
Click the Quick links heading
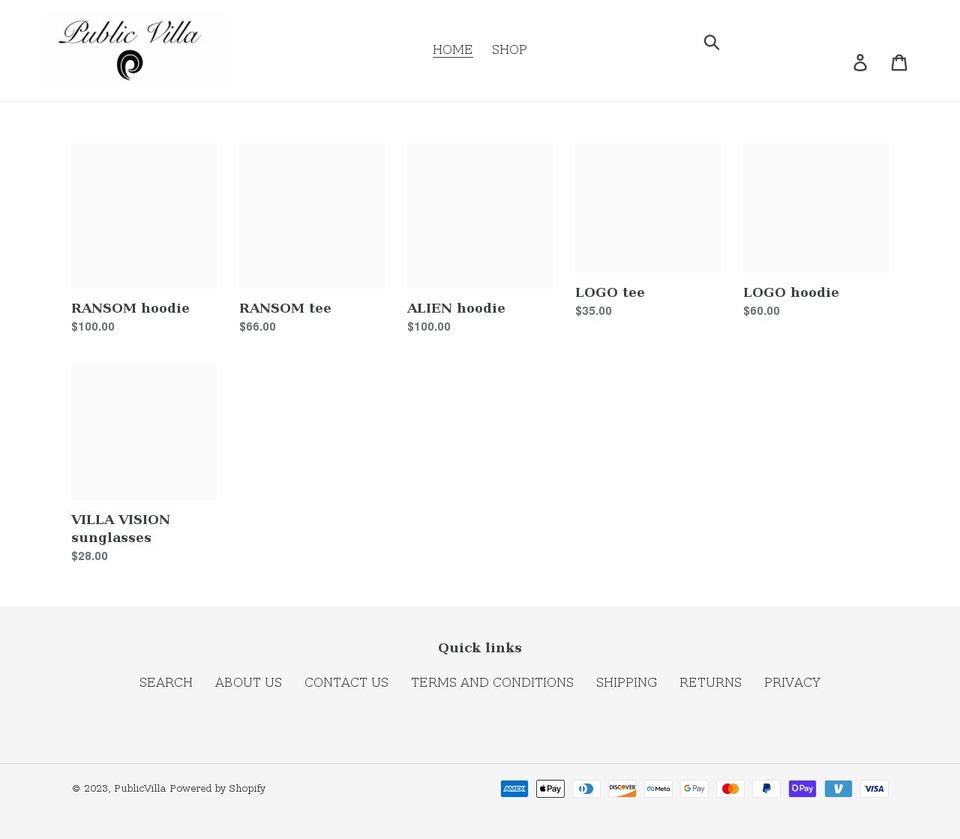[x=480, y=648]
